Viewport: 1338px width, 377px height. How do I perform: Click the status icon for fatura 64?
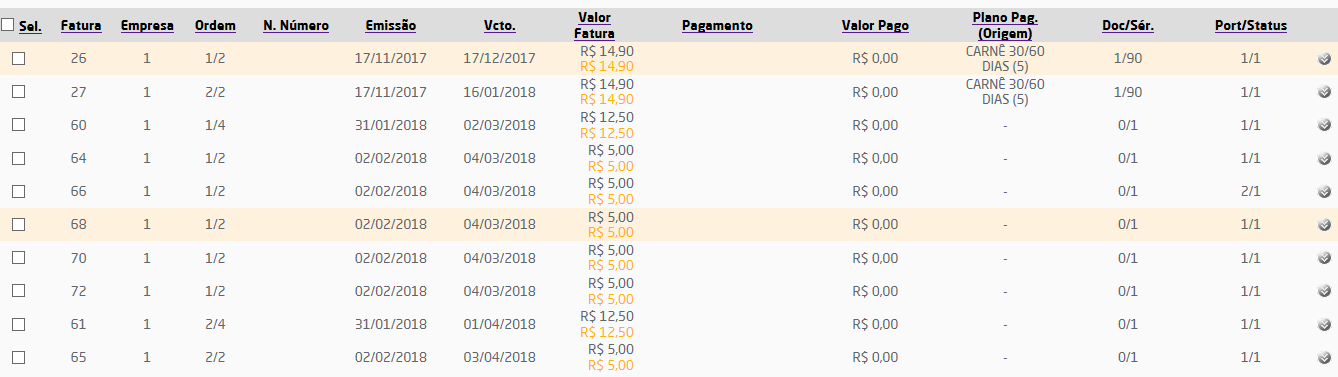[x=1324, y=158]
